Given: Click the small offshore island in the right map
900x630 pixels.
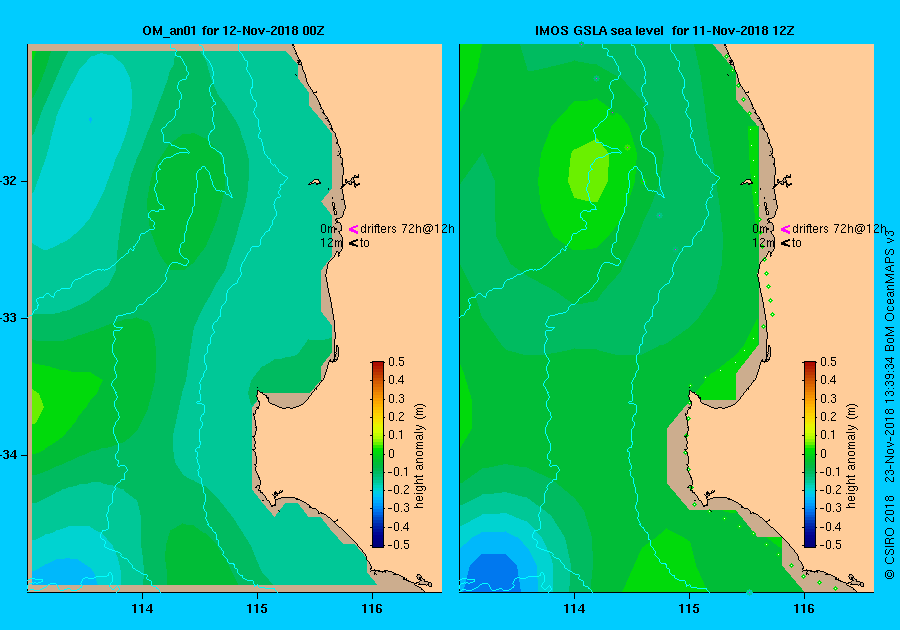Looking at the screenshot, I should click(x=746, y=182).
